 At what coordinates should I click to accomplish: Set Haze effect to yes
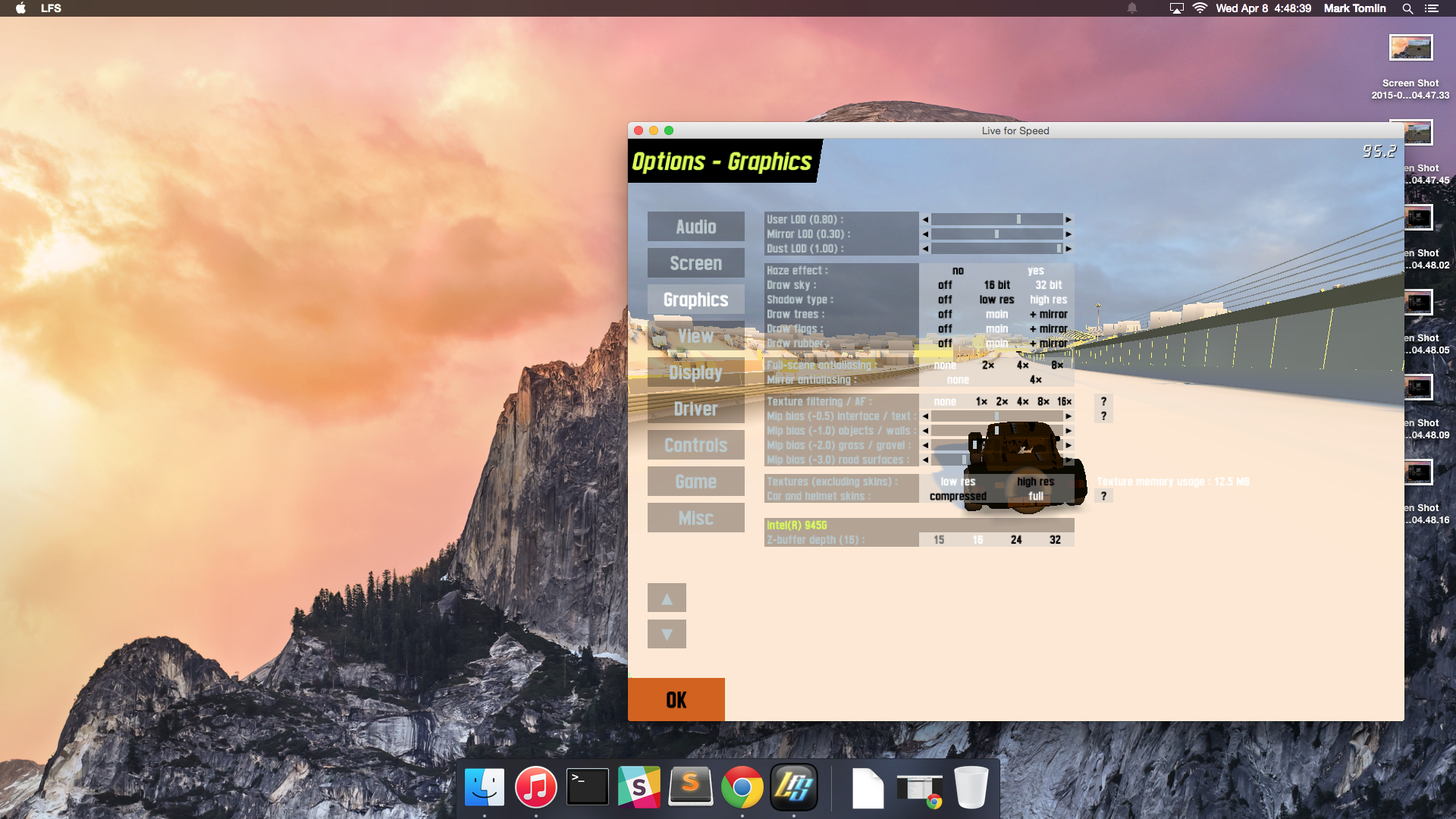click(x=1035, y=271)
